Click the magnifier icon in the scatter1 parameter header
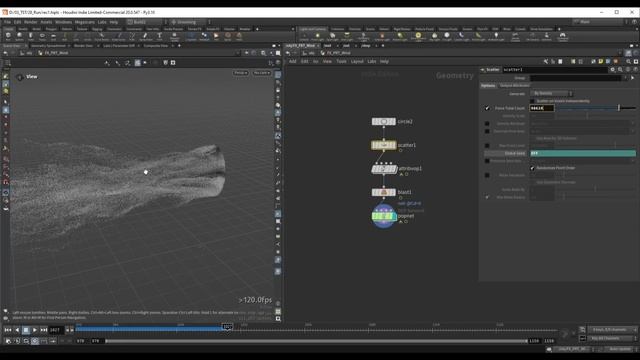 coord(620,70)
